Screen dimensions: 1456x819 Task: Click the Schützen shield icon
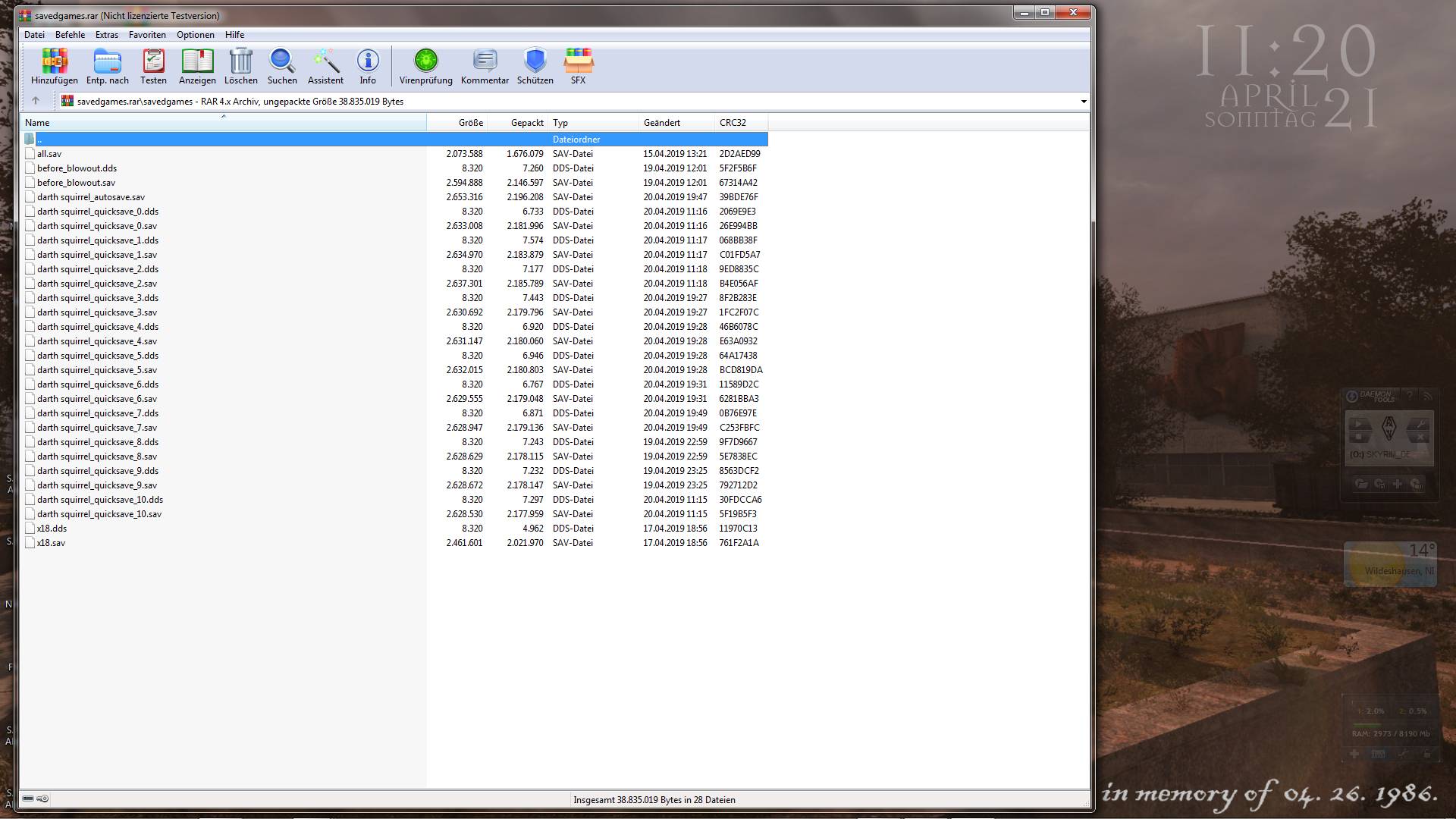click(x=535, y=66)
